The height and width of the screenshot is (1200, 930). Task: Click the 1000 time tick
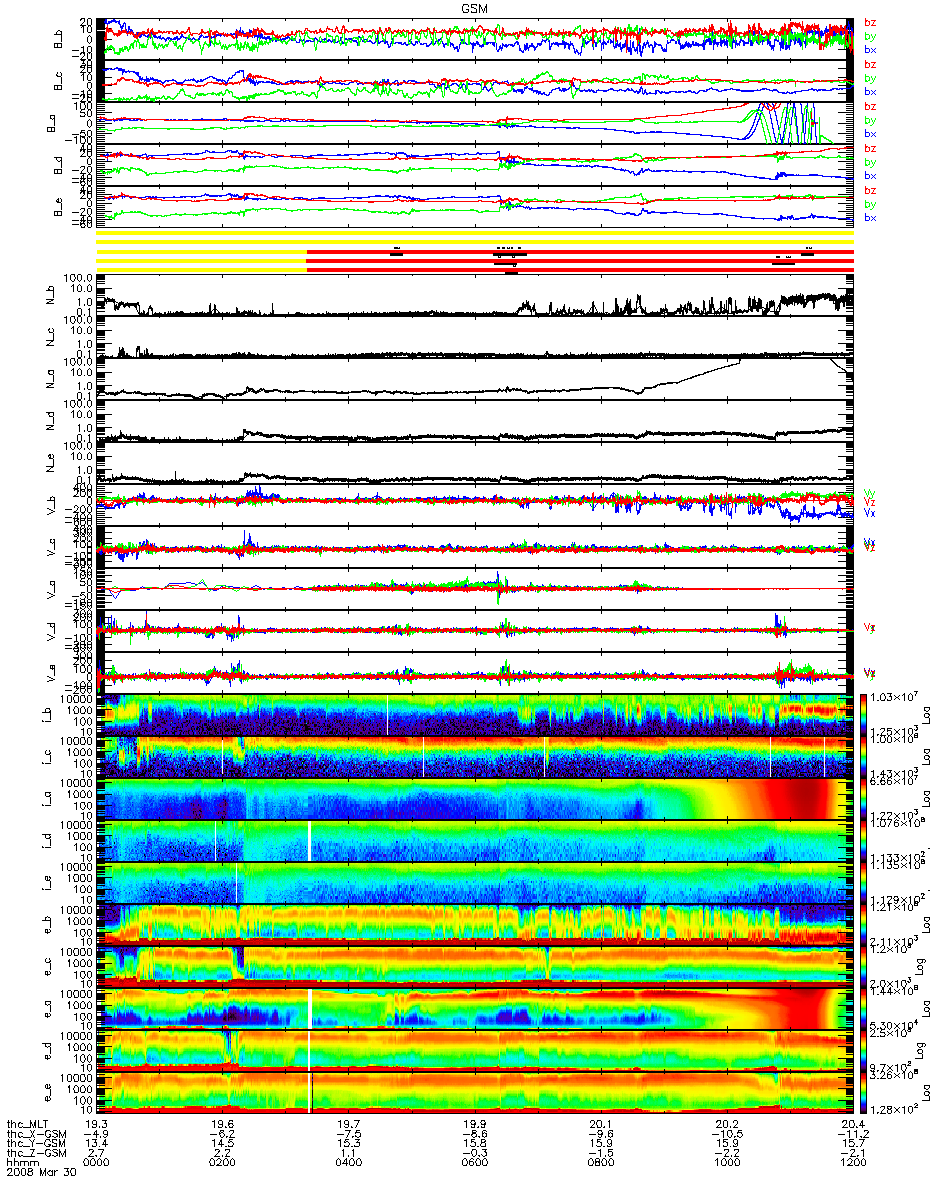pyautogui.click(x=729, y=1164)
